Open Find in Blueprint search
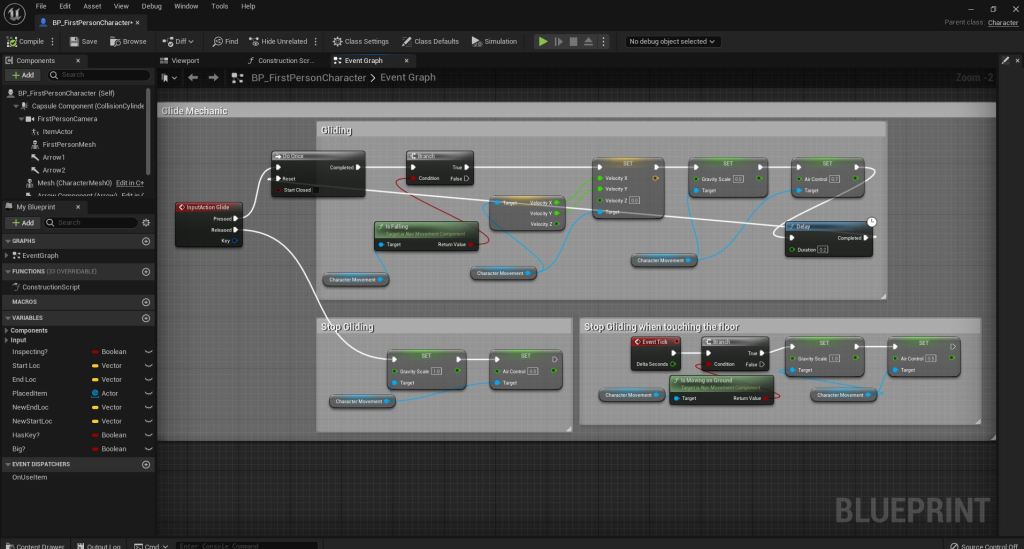The image size is (1024, 549). [225, 41]
